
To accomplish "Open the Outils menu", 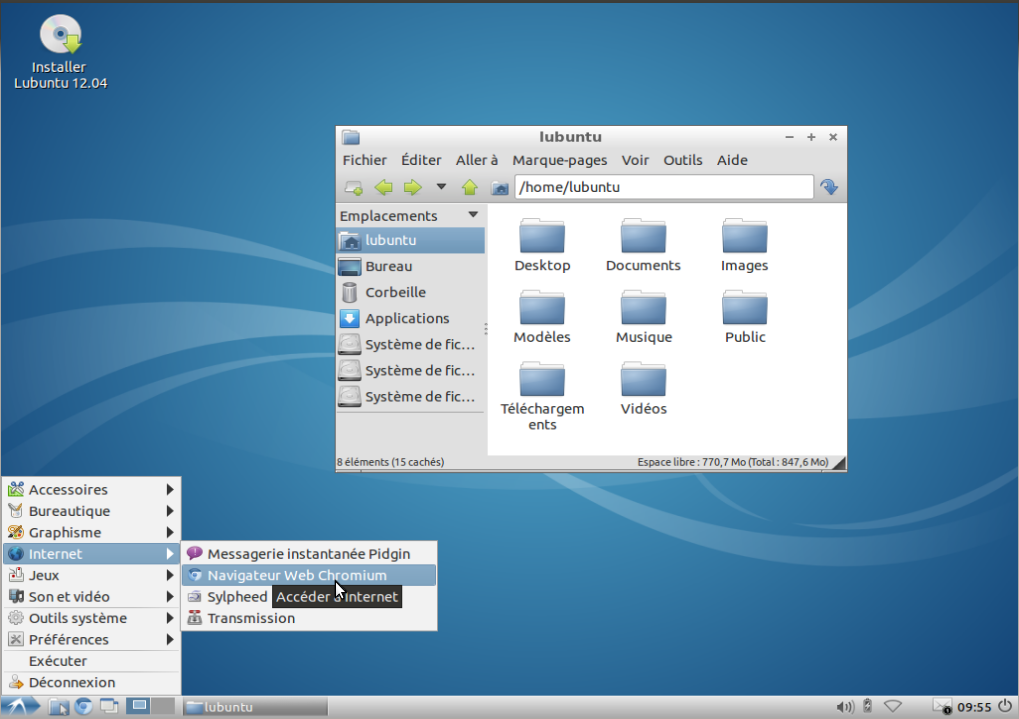I will pyautogui.click(x=682, y=161).
